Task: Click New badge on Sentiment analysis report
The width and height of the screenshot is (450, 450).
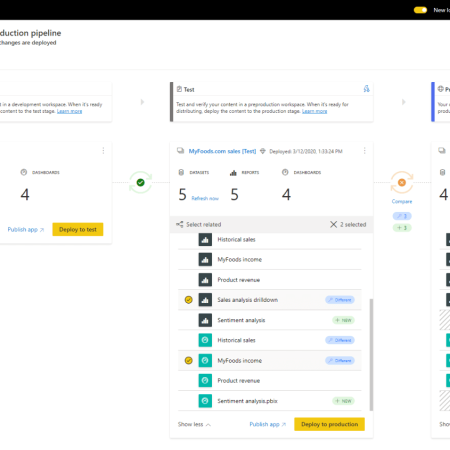Action: coord(343,320)
